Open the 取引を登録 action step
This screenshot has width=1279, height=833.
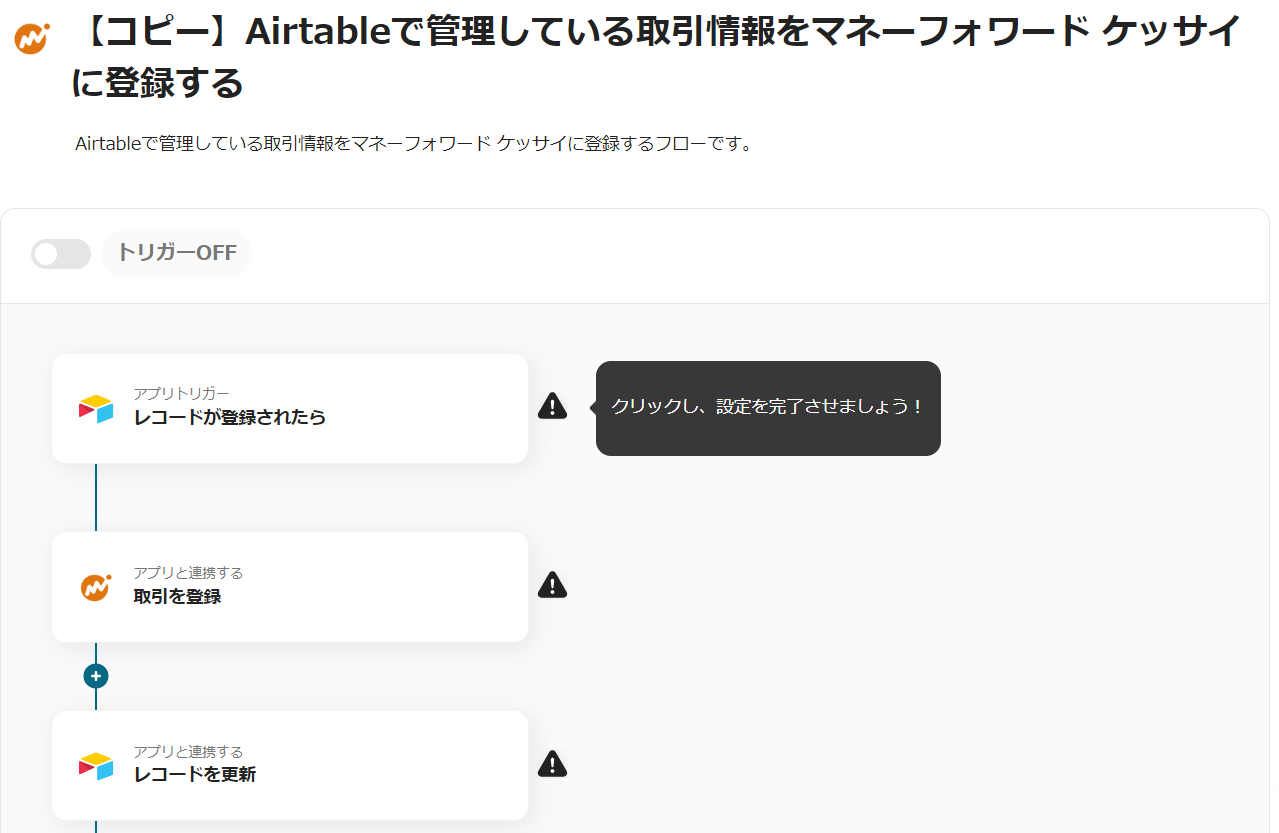[289, 587]
